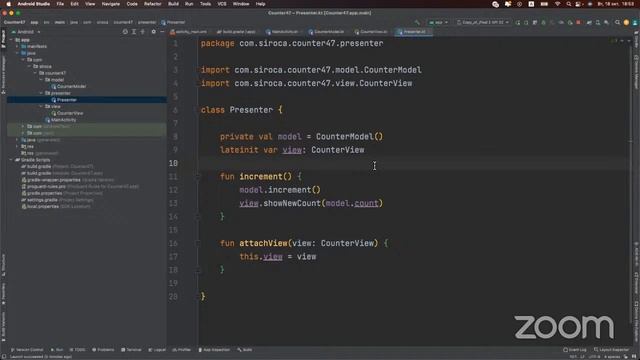Fold the increment function in the gutter
The height and width of the screenshot is (360, 640).
(198, 177)
